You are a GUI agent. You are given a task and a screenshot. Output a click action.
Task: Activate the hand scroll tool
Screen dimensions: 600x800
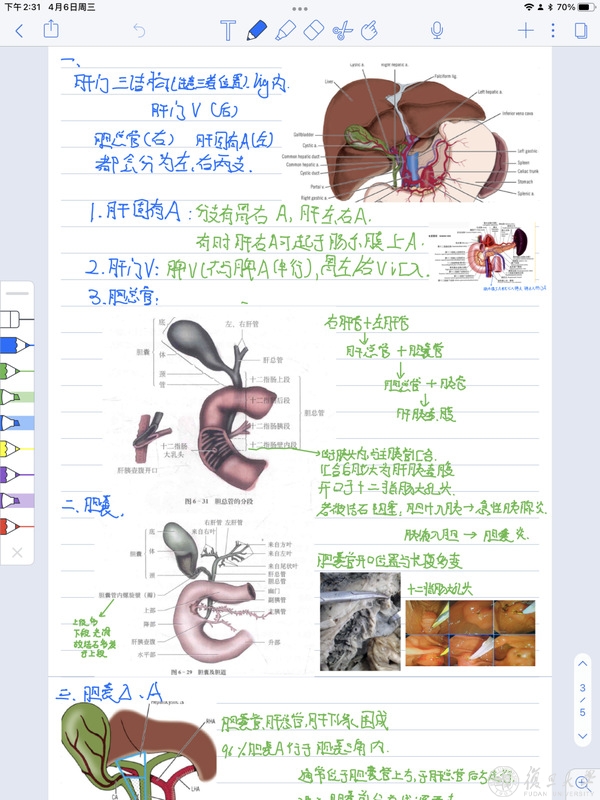tap(370, 30)
